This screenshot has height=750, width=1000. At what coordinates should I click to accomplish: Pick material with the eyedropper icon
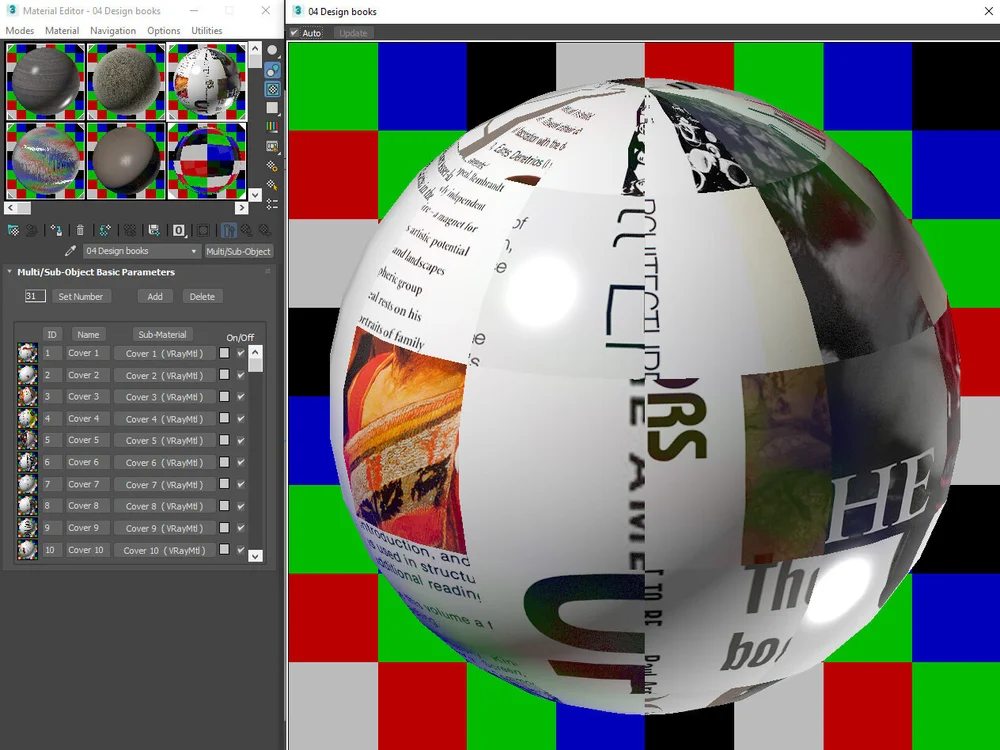70,251
